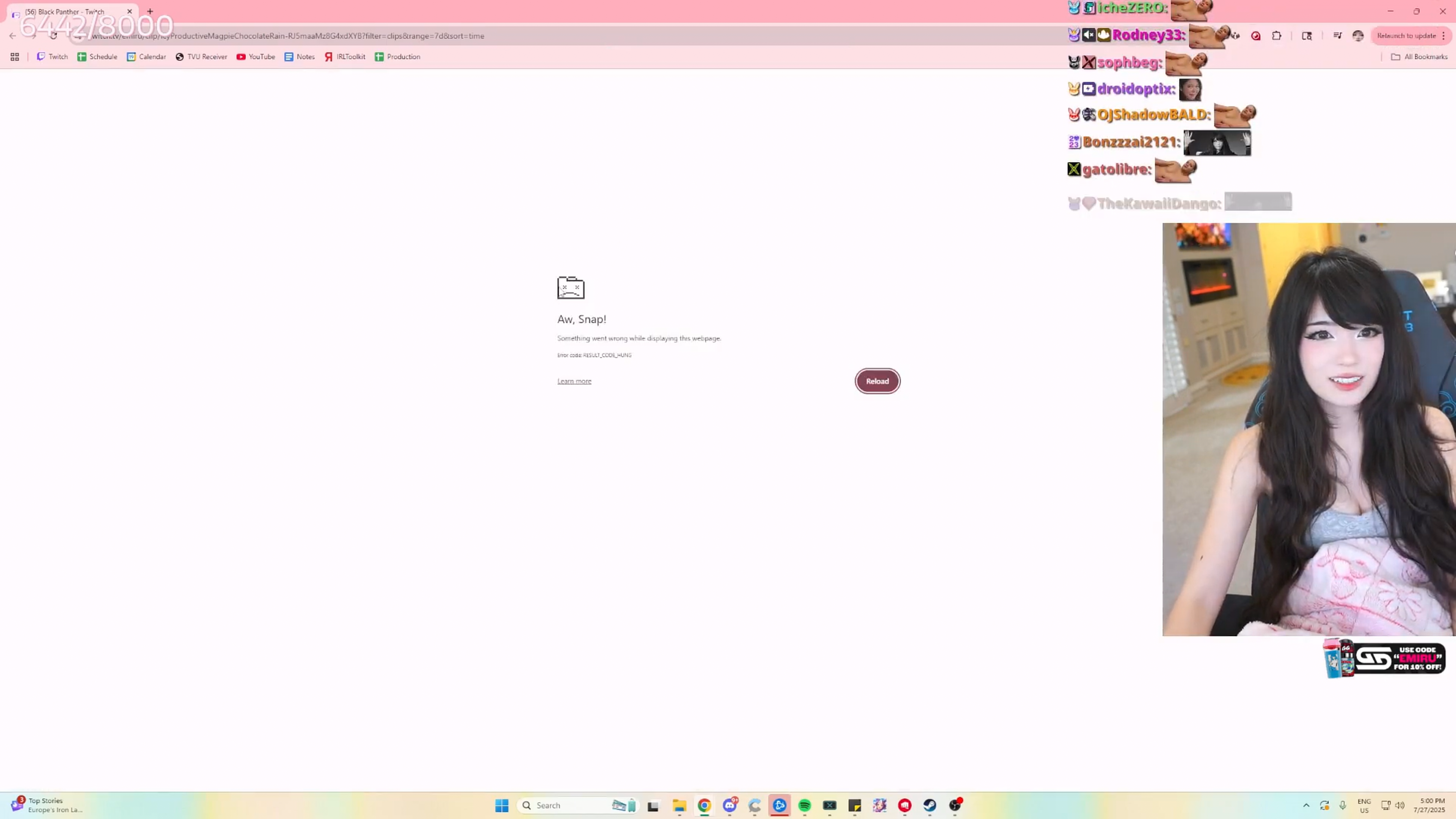1456x819 pixels.
Task: Open Chrome three-dot menu
Action: tap(1443, 36)
